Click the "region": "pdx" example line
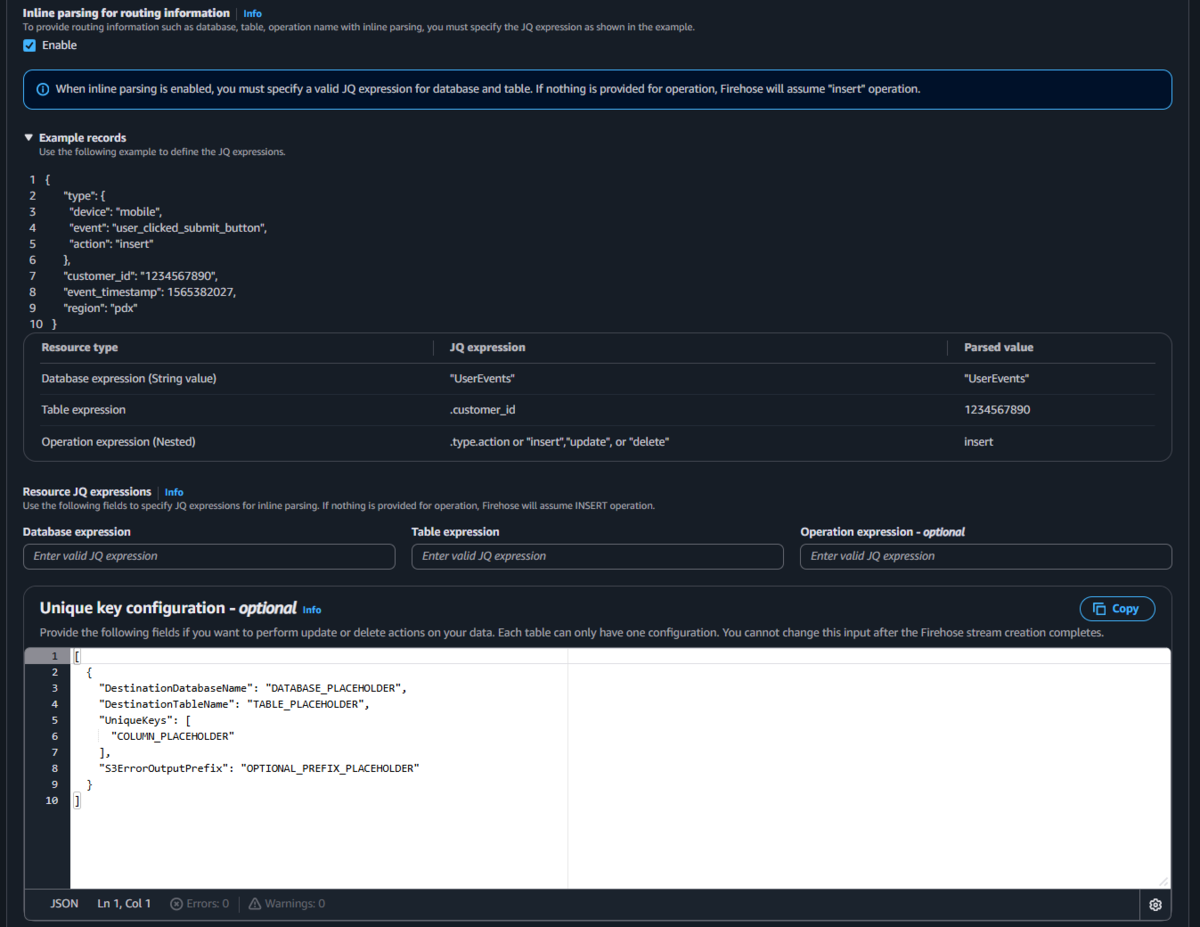 100,308
